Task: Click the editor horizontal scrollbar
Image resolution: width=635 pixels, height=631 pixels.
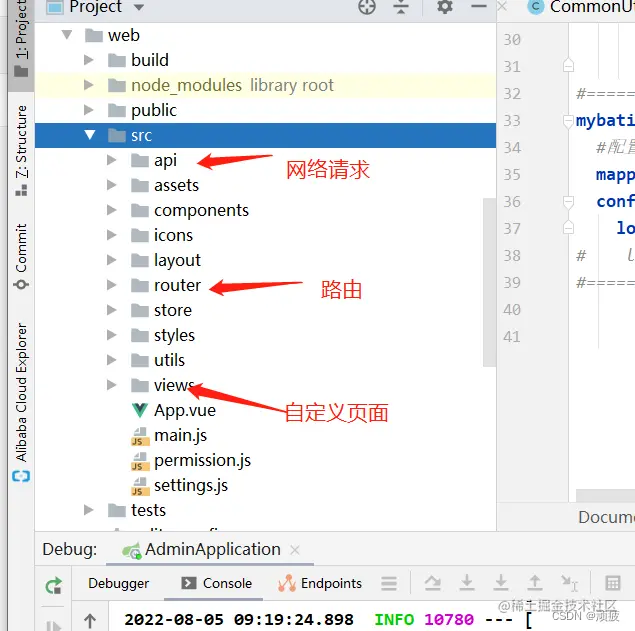Action: 605,496
